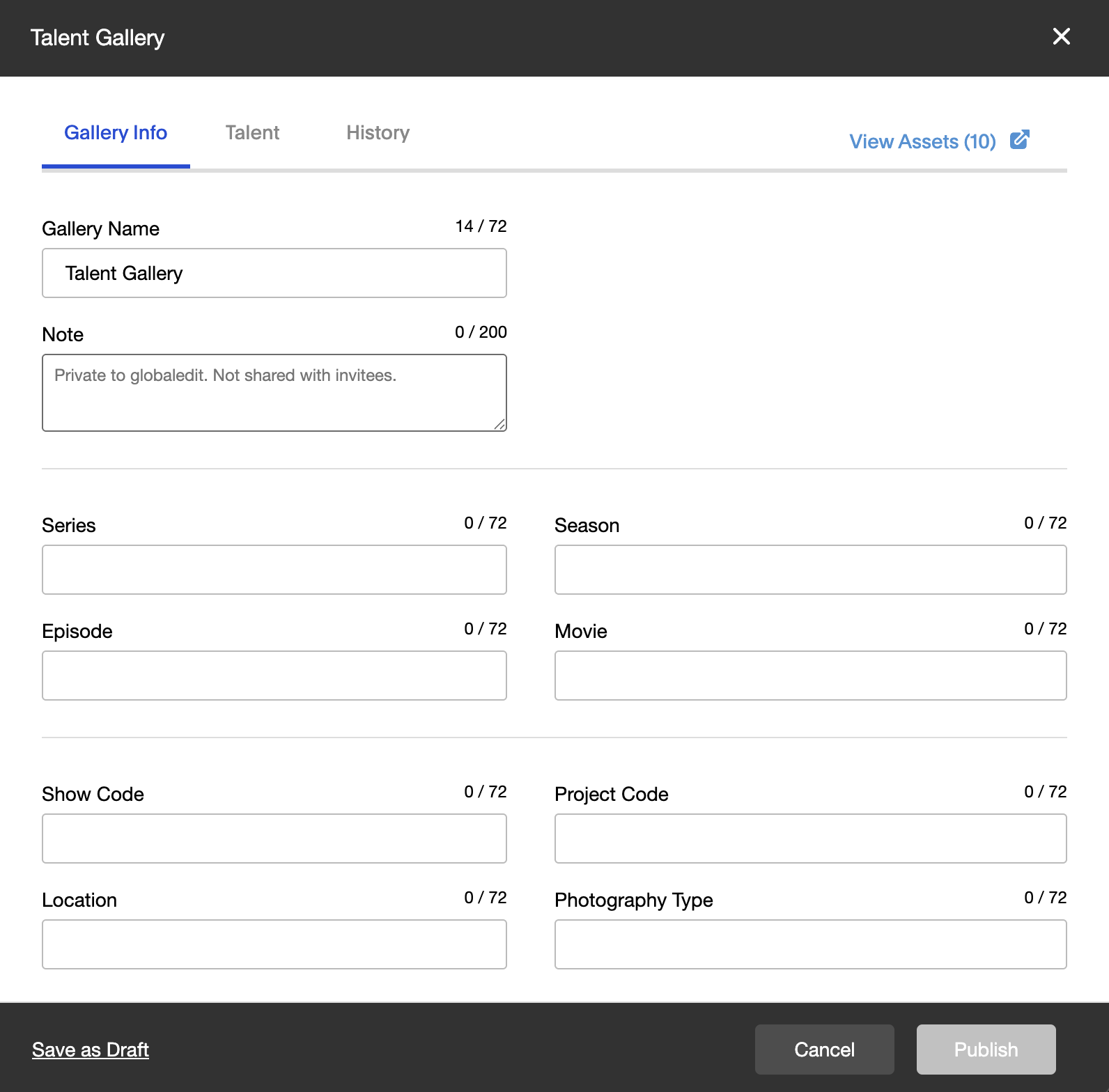Click the 'Project Code' label
Viewport: 1109px width, 1092px height.
tap(612, 794)
